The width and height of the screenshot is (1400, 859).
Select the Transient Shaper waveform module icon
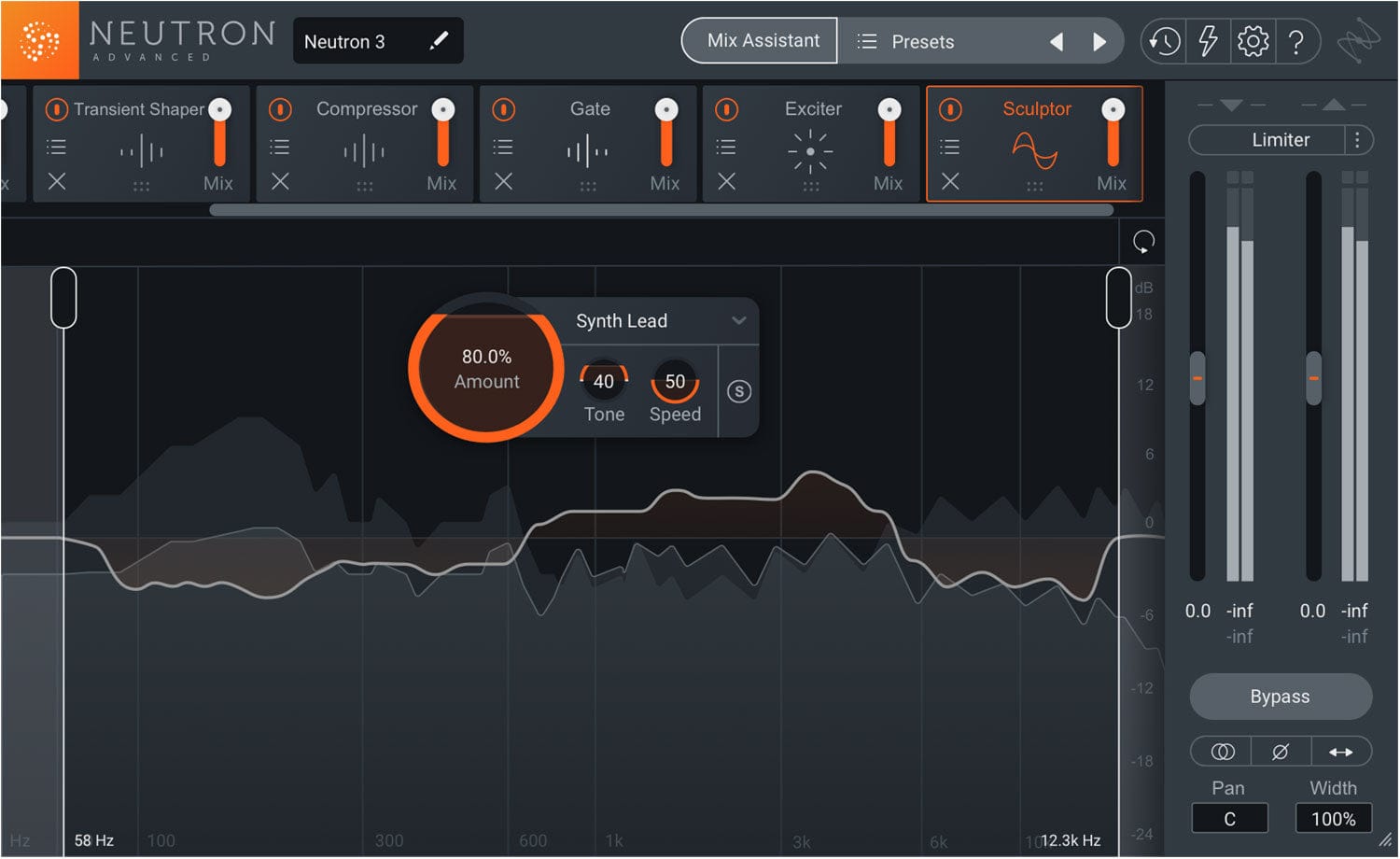pos(141,150)
